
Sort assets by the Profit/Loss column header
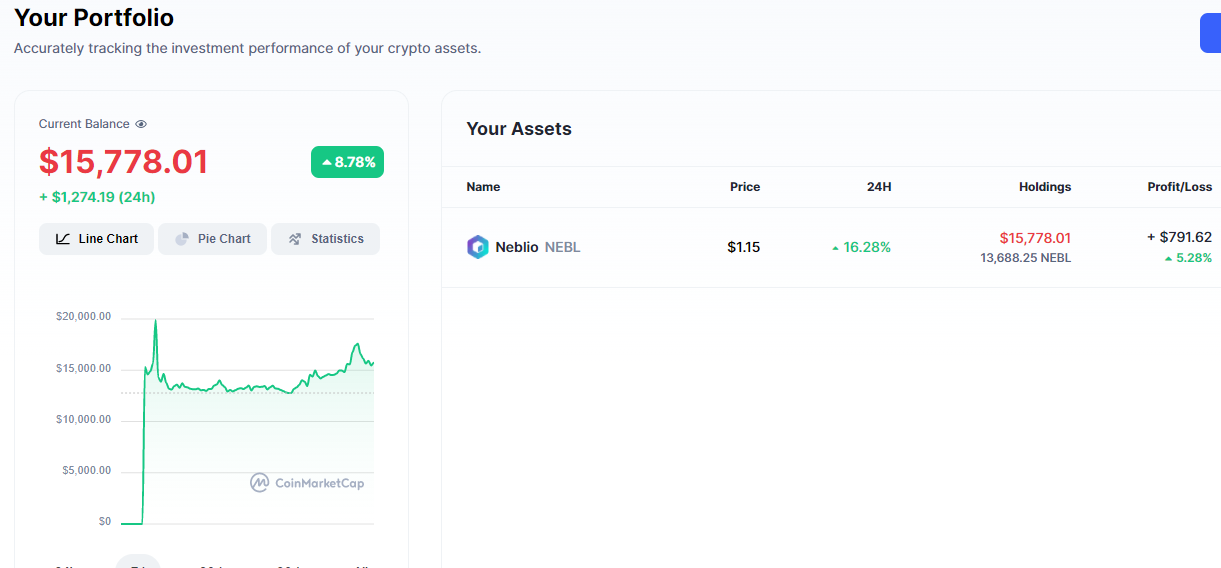pyautogui.click(x=1180, y=187)
